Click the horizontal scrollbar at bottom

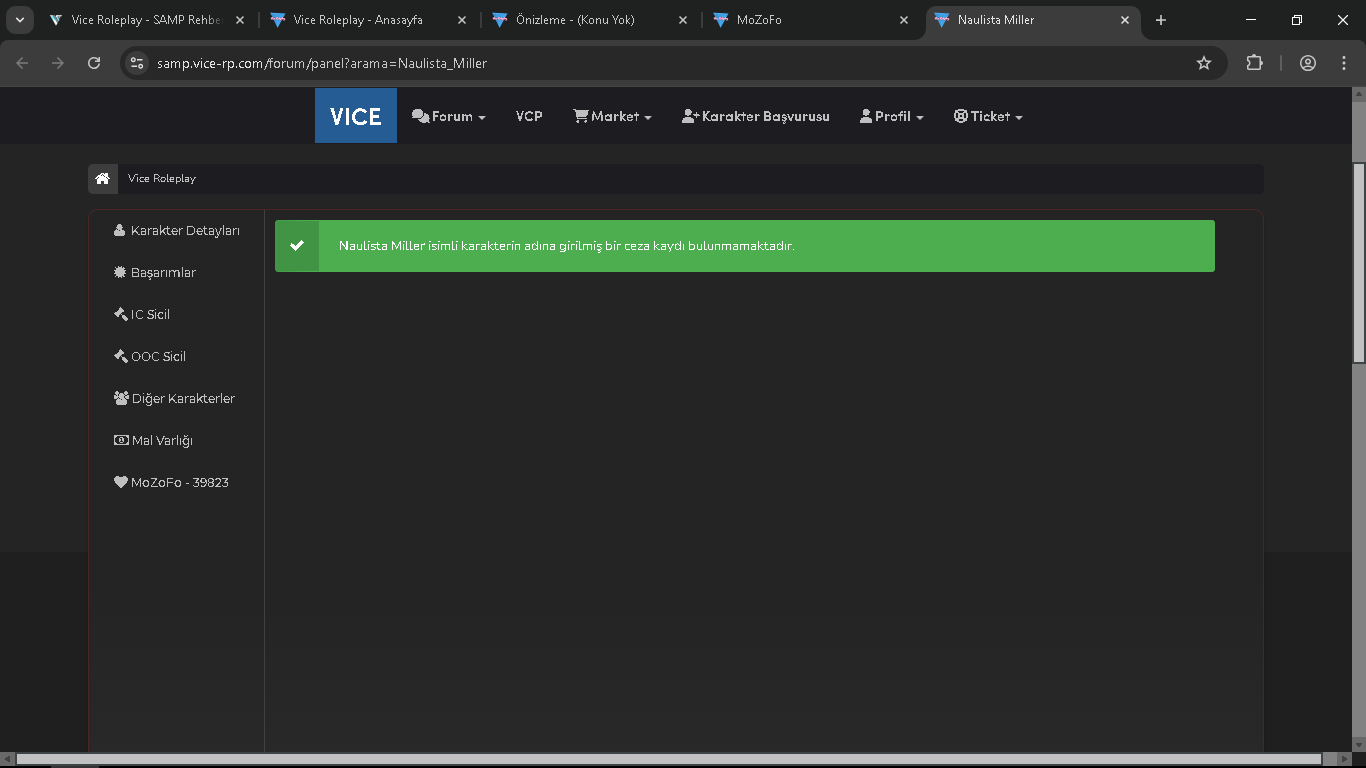click(x=670, y=760)
